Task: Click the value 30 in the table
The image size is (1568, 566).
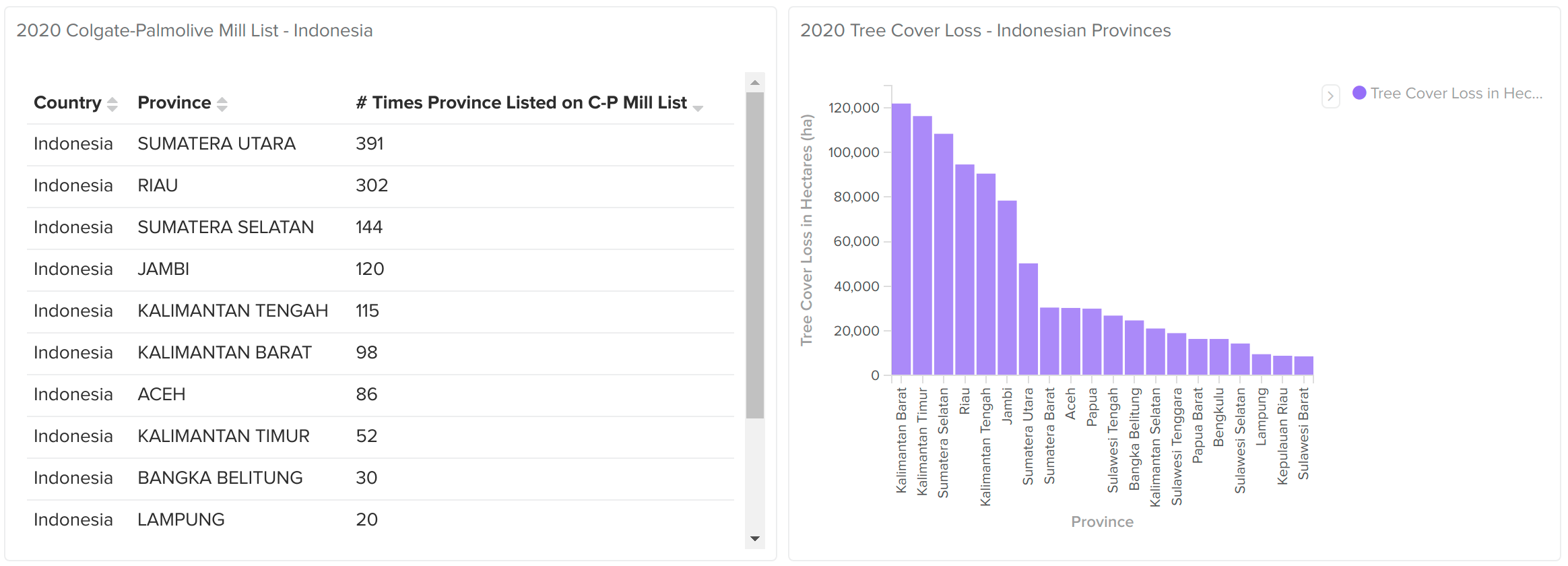Action: pyautogui.click(x=366, y=478)
